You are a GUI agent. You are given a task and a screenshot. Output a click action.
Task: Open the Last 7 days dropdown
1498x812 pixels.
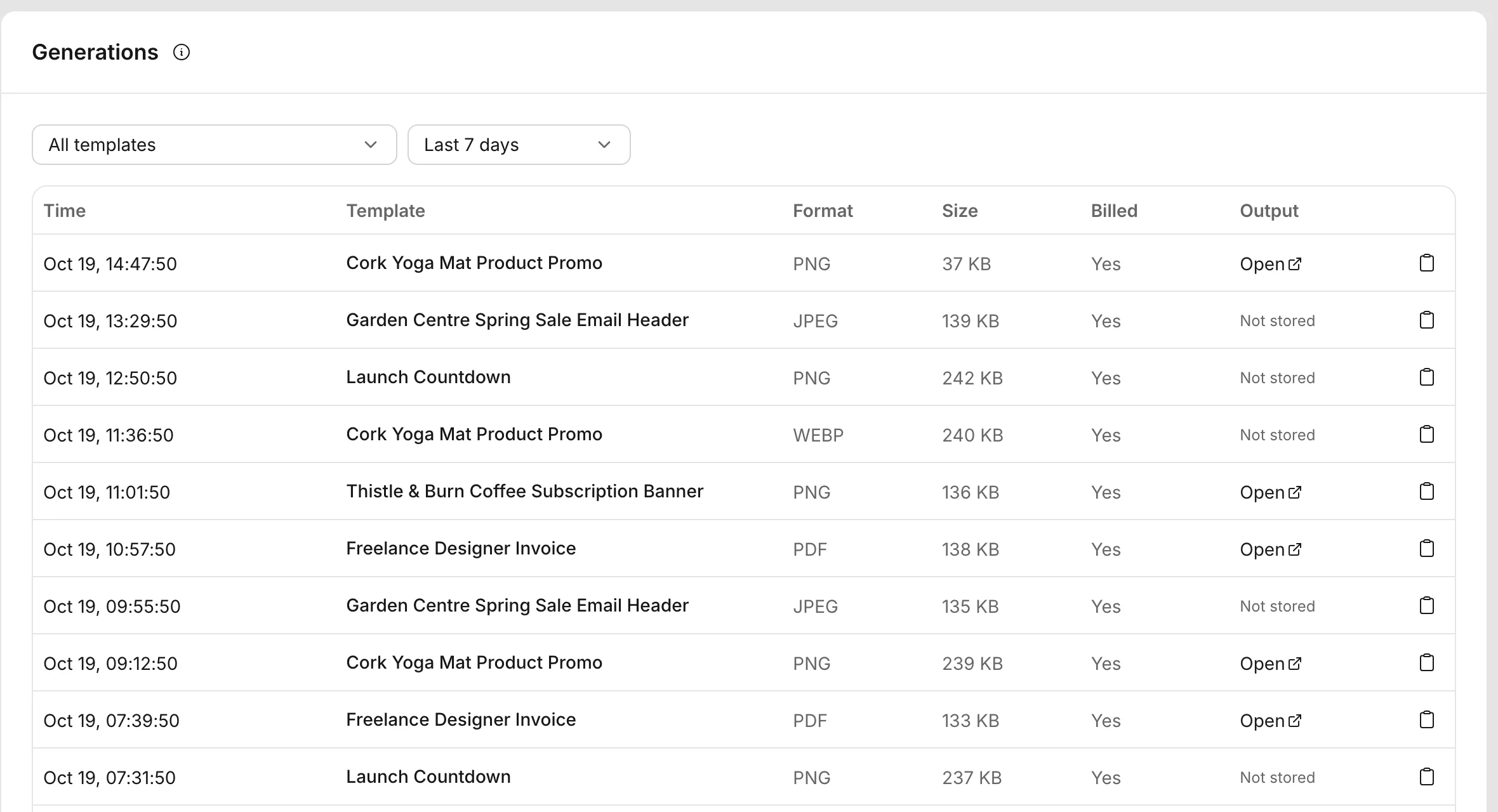pyautogui.click(x=519, y=145)
